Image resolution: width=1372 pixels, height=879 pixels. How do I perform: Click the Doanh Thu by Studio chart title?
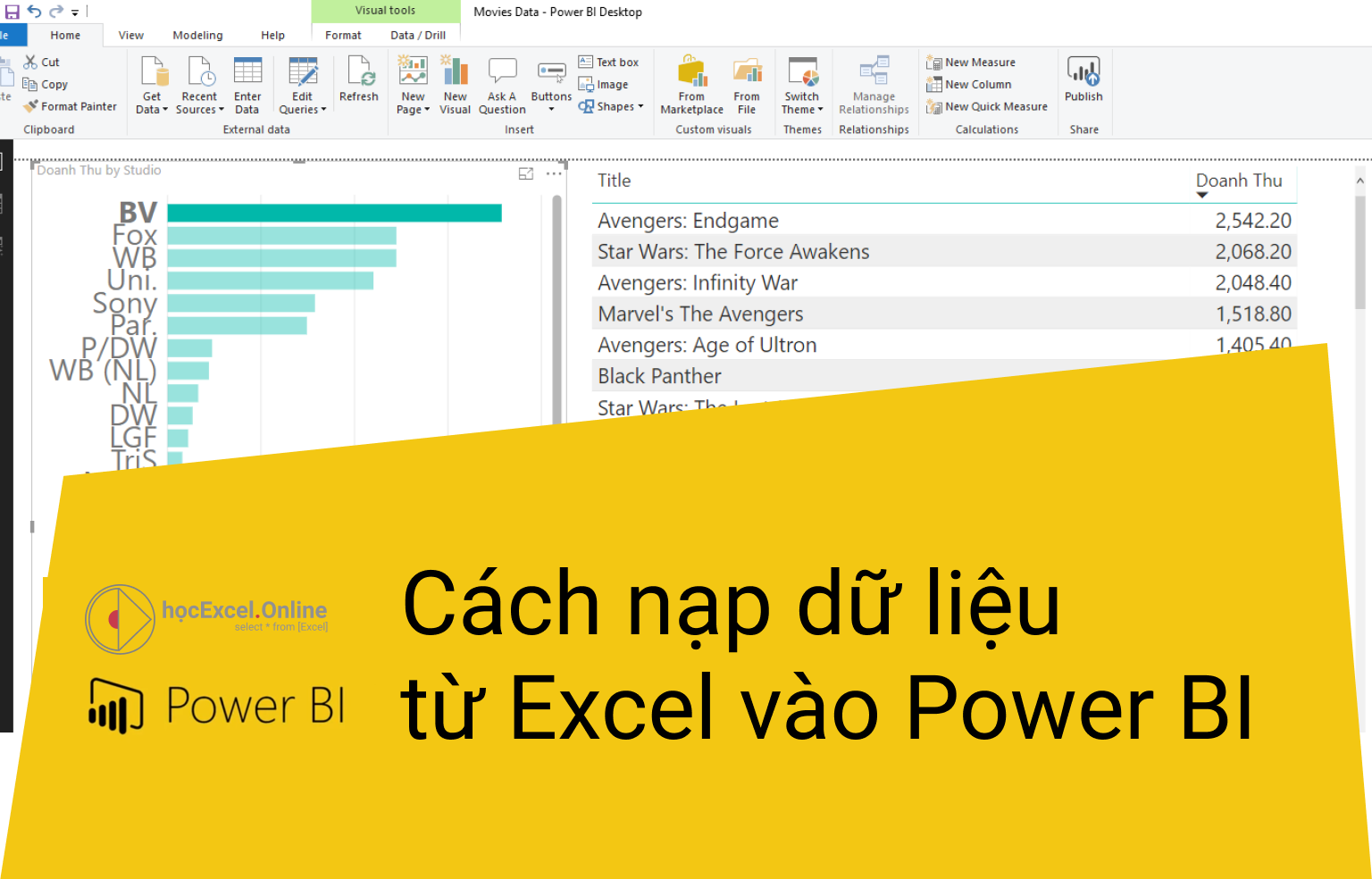tap(99, 170)
